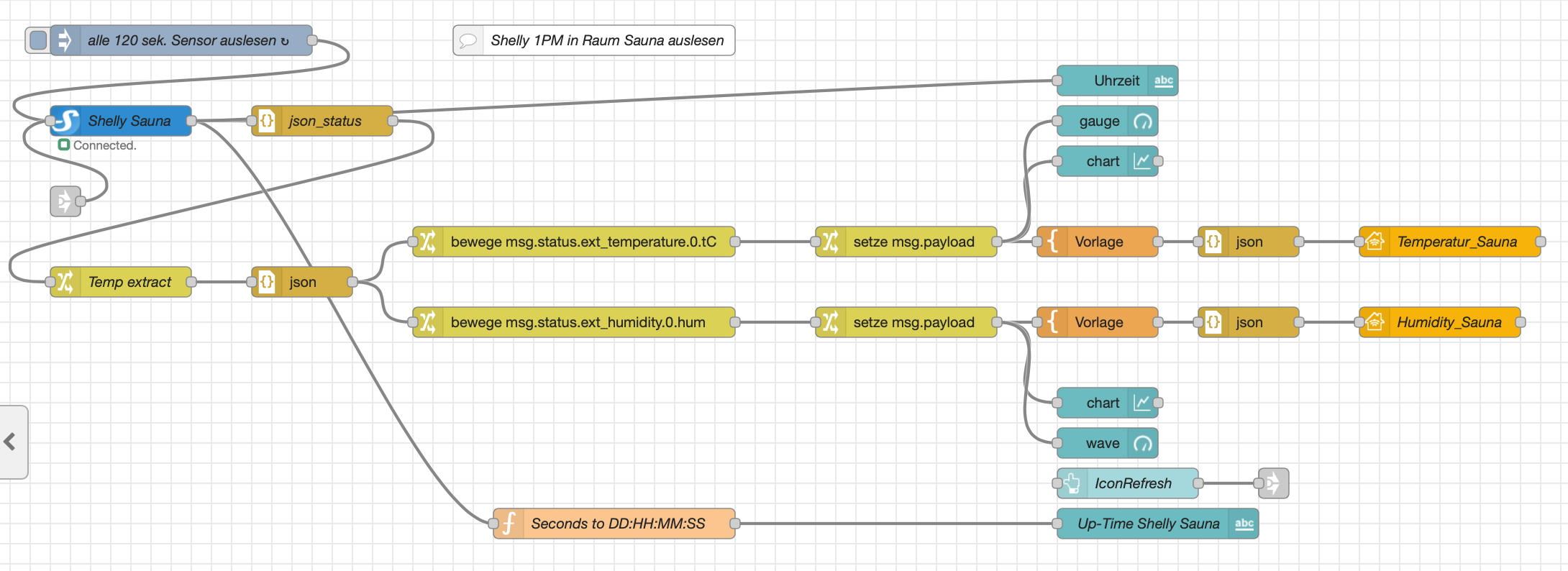The image size is (1568, 571).
Task: Click the link-out node below Shelly Sauna
Action: click(65, 201)
